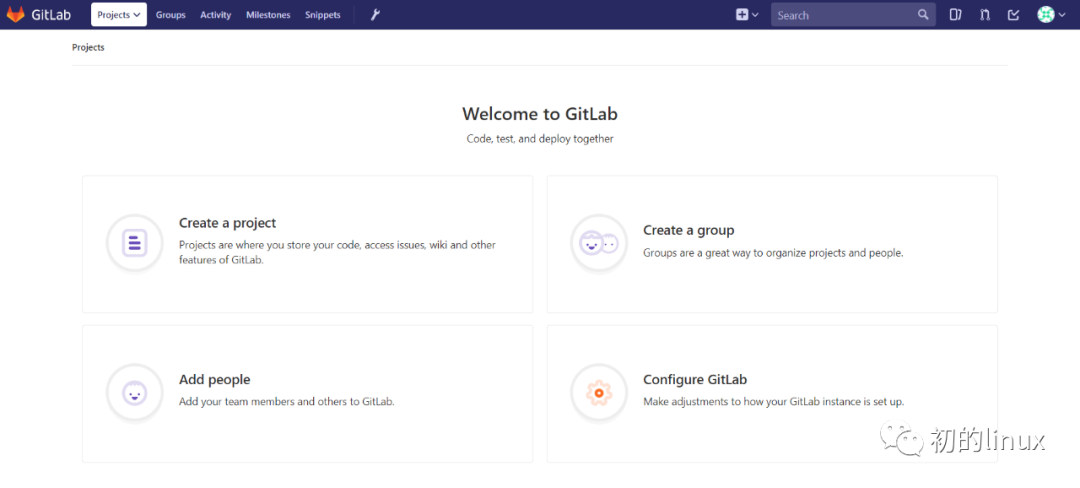1080x488 pixels.
Task: Click the search magnifier icon
Action: (923, 14)
